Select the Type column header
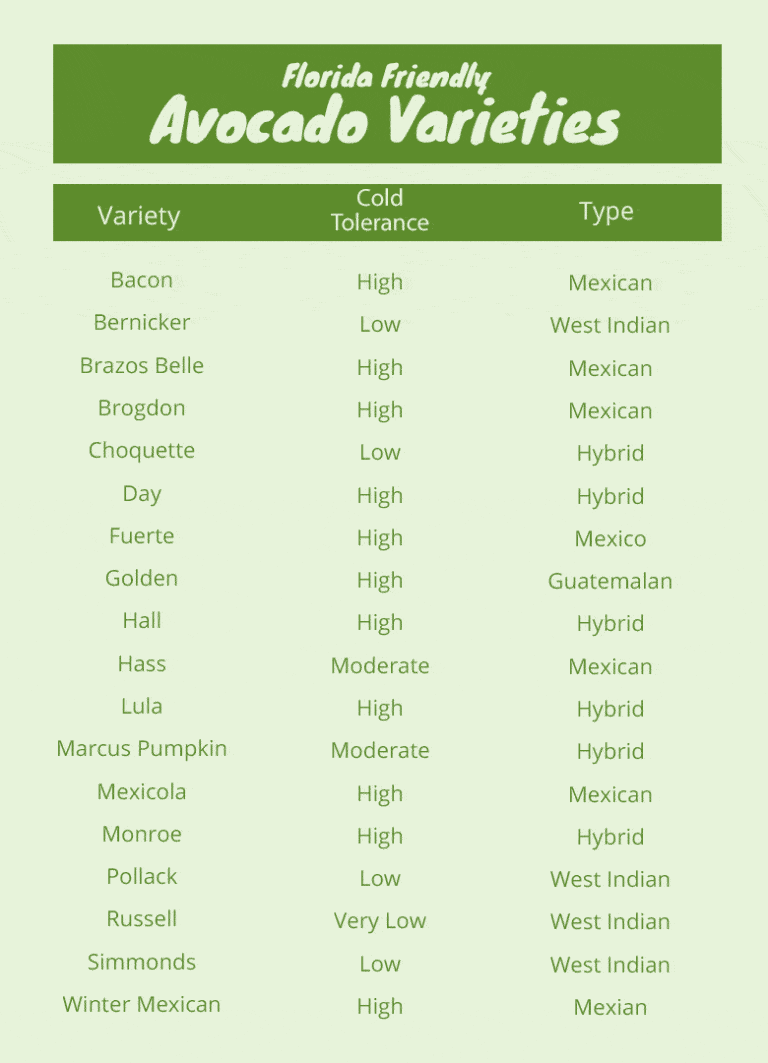This screenshot has width=768, height=1063. [606, 212]
